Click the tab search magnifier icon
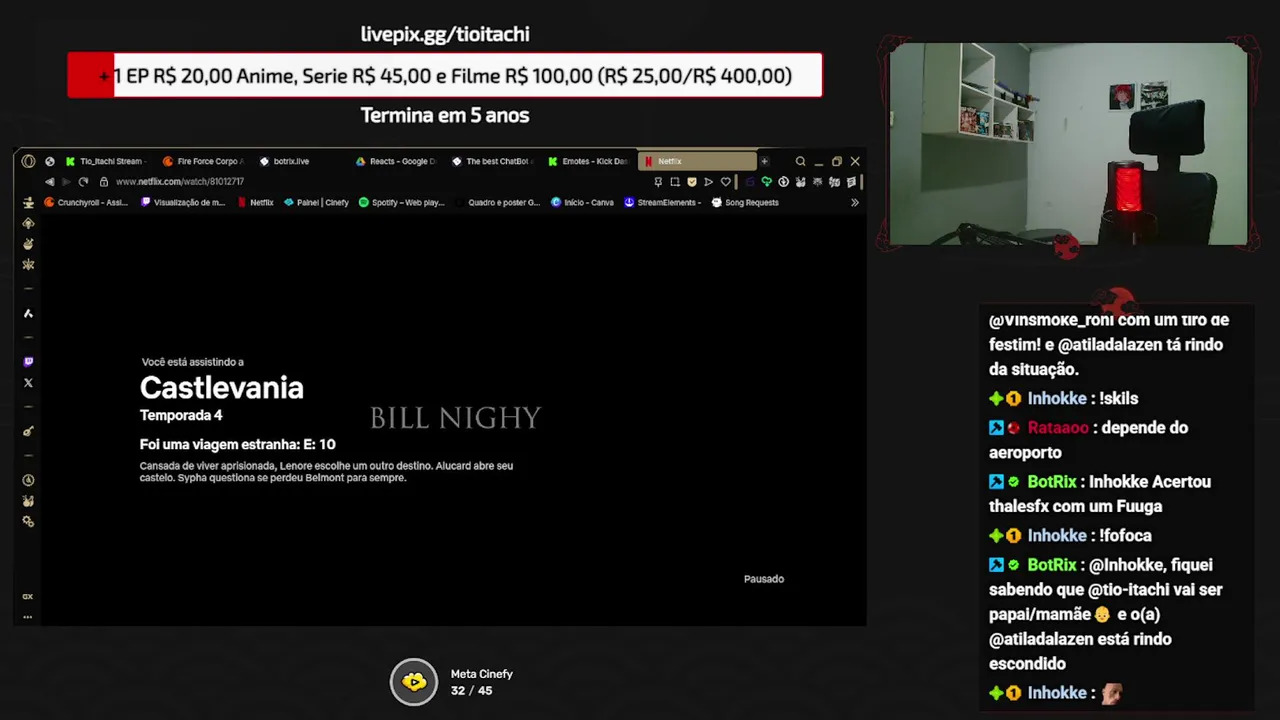Screen dimensions: 1280x720 800,161
